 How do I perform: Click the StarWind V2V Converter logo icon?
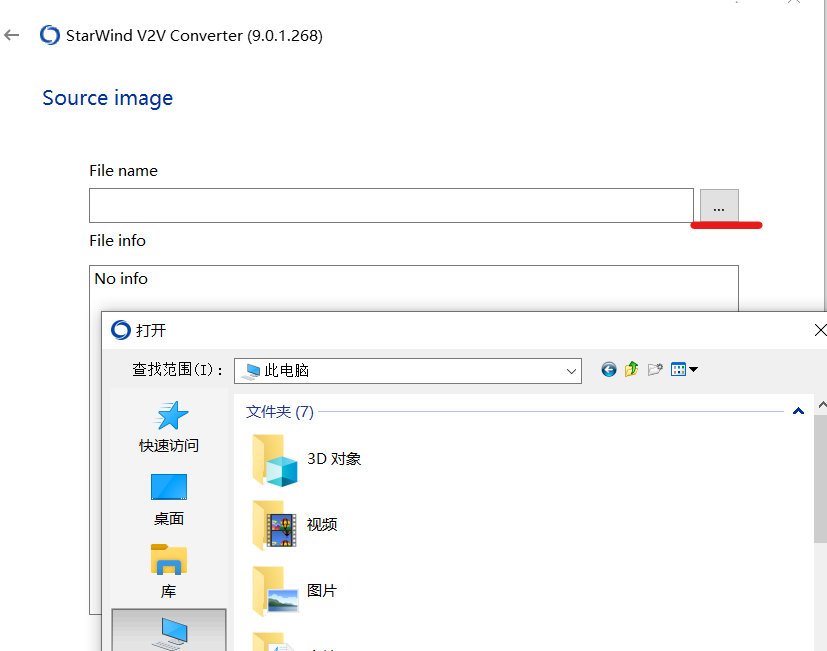point(50,35)
